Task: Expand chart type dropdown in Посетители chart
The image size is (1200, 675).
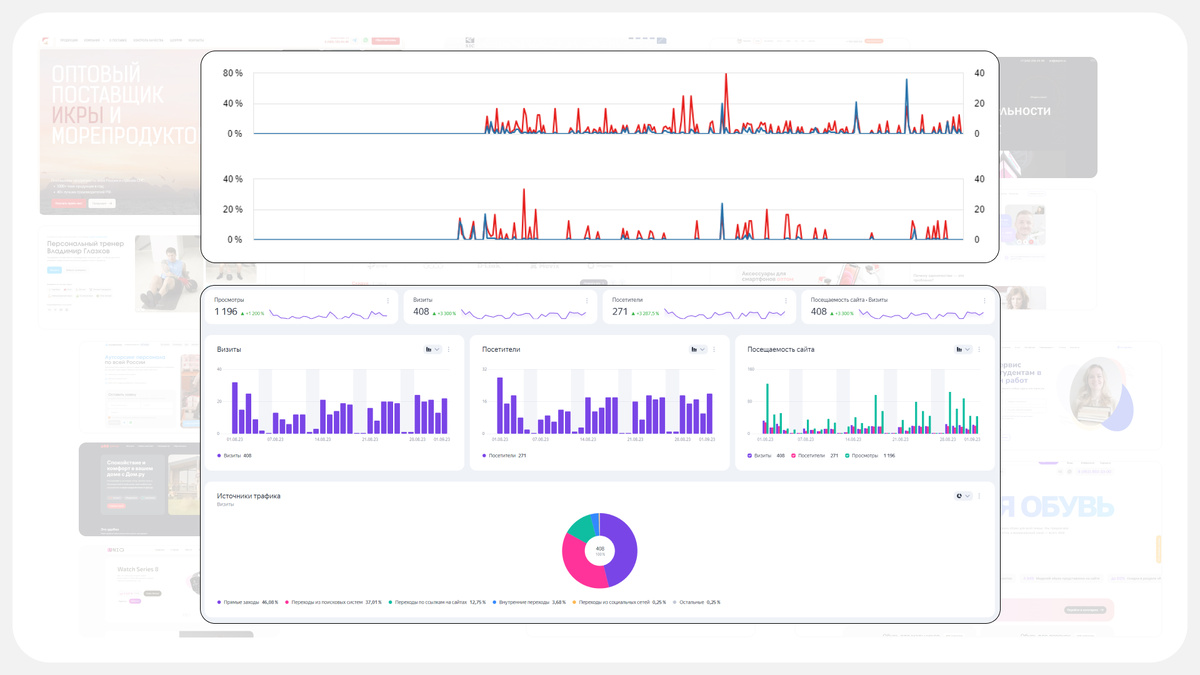Action: 699,349
